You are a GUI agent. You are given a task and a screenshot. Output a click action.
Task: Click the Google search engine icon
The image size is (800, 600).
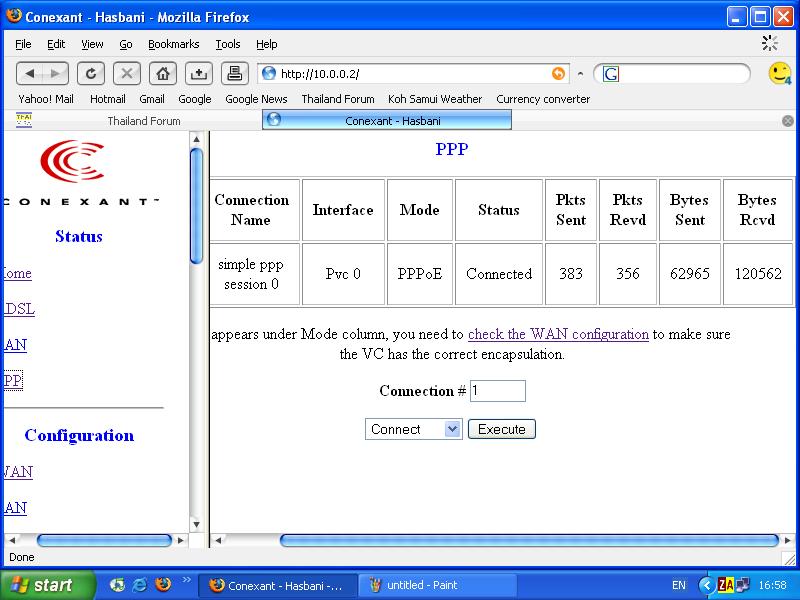(610, 74)
